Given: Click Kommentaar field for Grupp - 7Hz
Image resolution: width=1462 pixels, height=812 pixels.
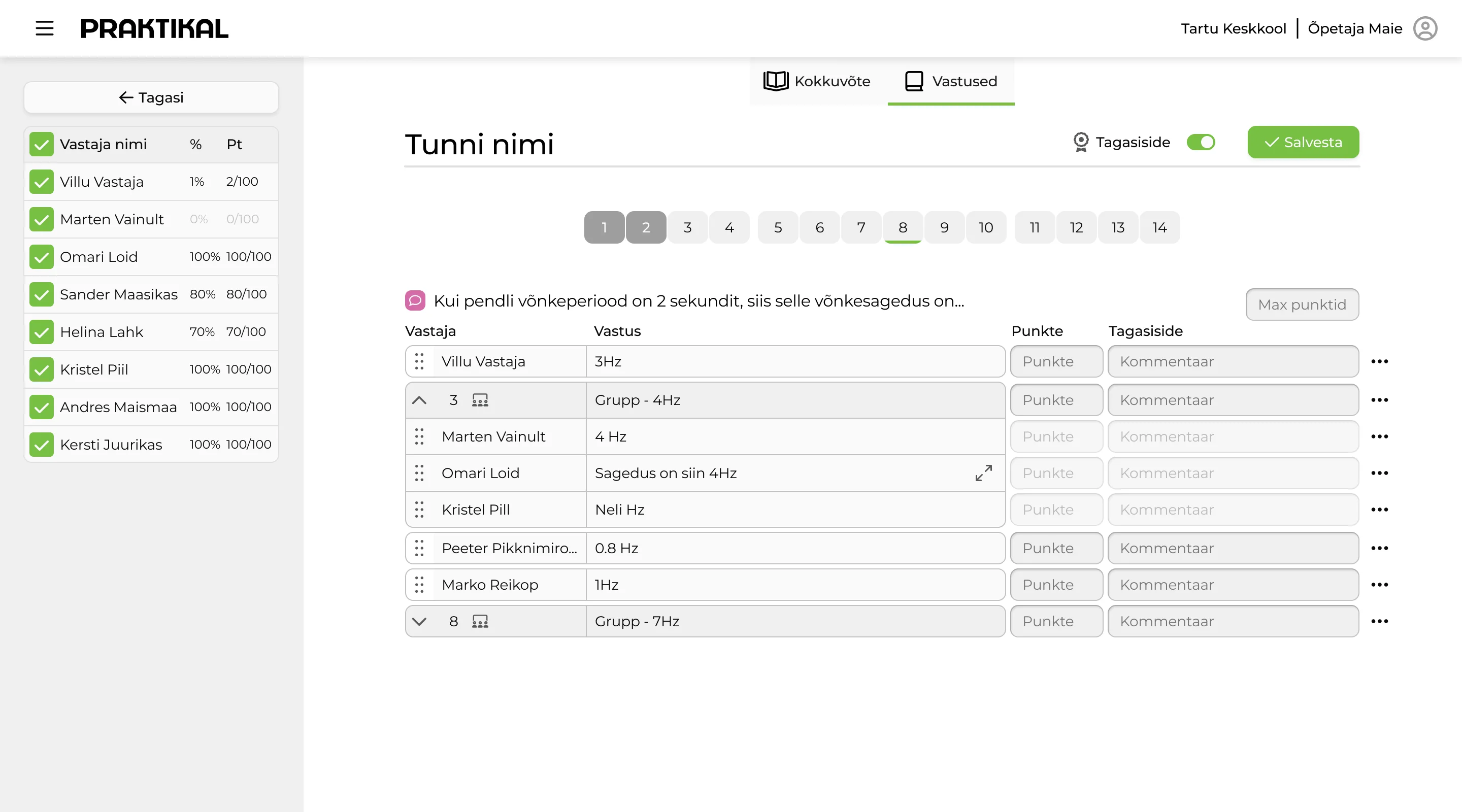Looking at the screenshot, I should (x=1233, y=621).
